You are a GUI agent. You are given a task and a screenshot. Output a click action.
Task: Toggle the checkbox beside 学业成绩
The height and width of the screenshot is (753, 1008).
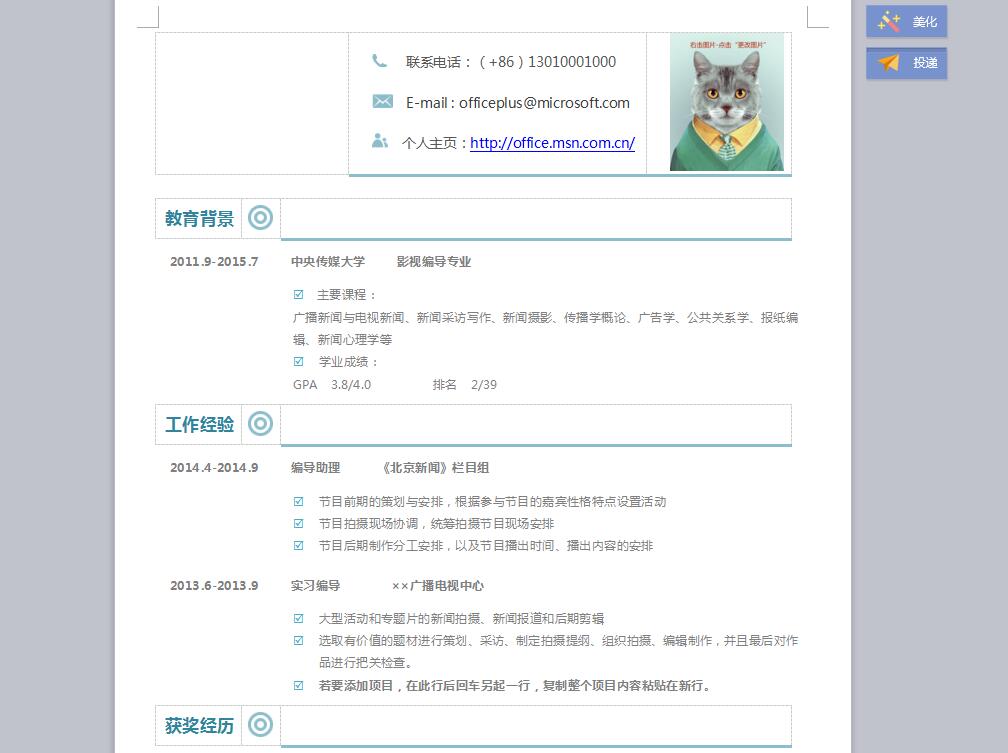click(299, 361)
